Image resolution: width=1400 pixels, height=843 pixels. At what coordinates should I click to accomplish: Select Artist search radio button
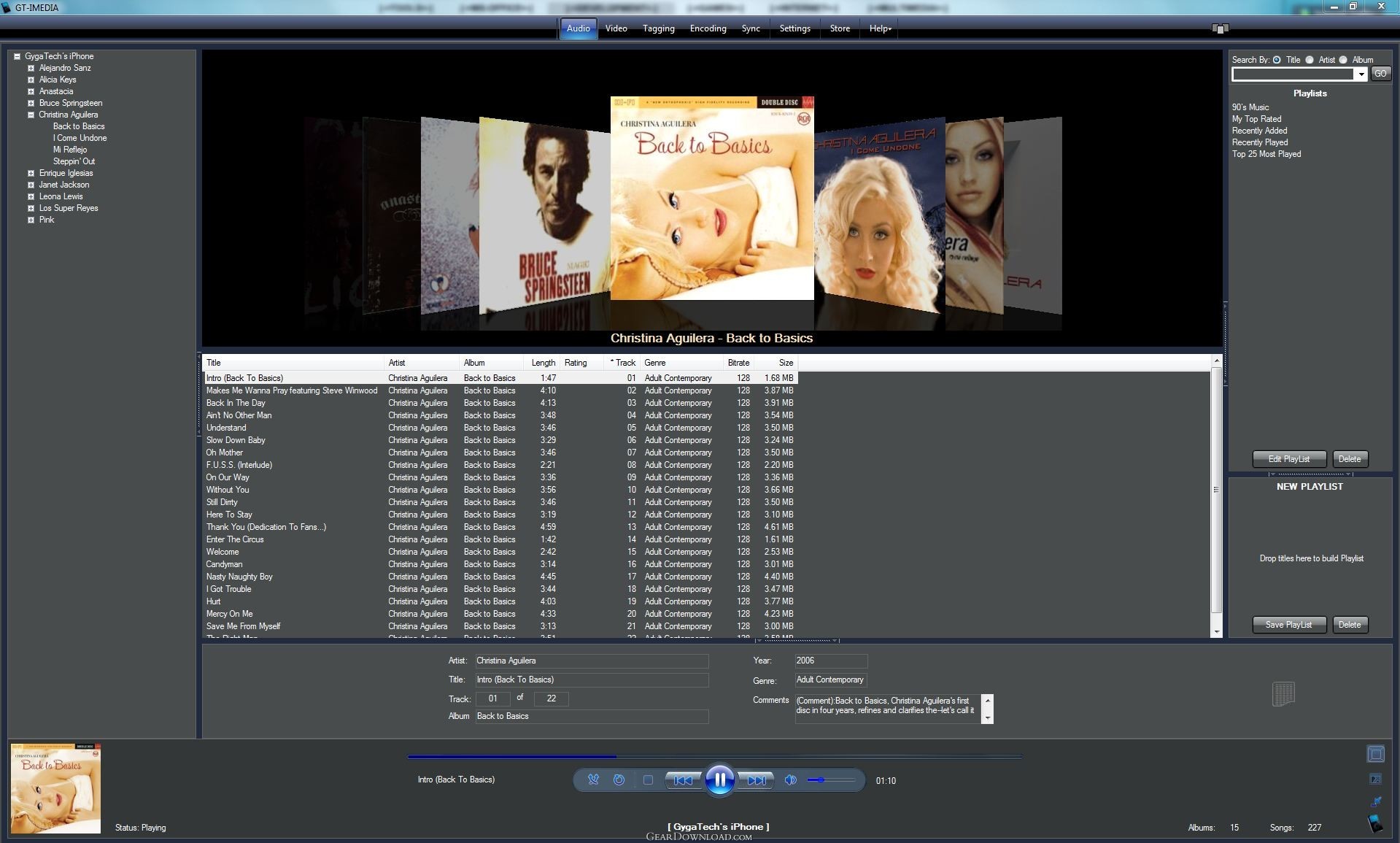1310,60
